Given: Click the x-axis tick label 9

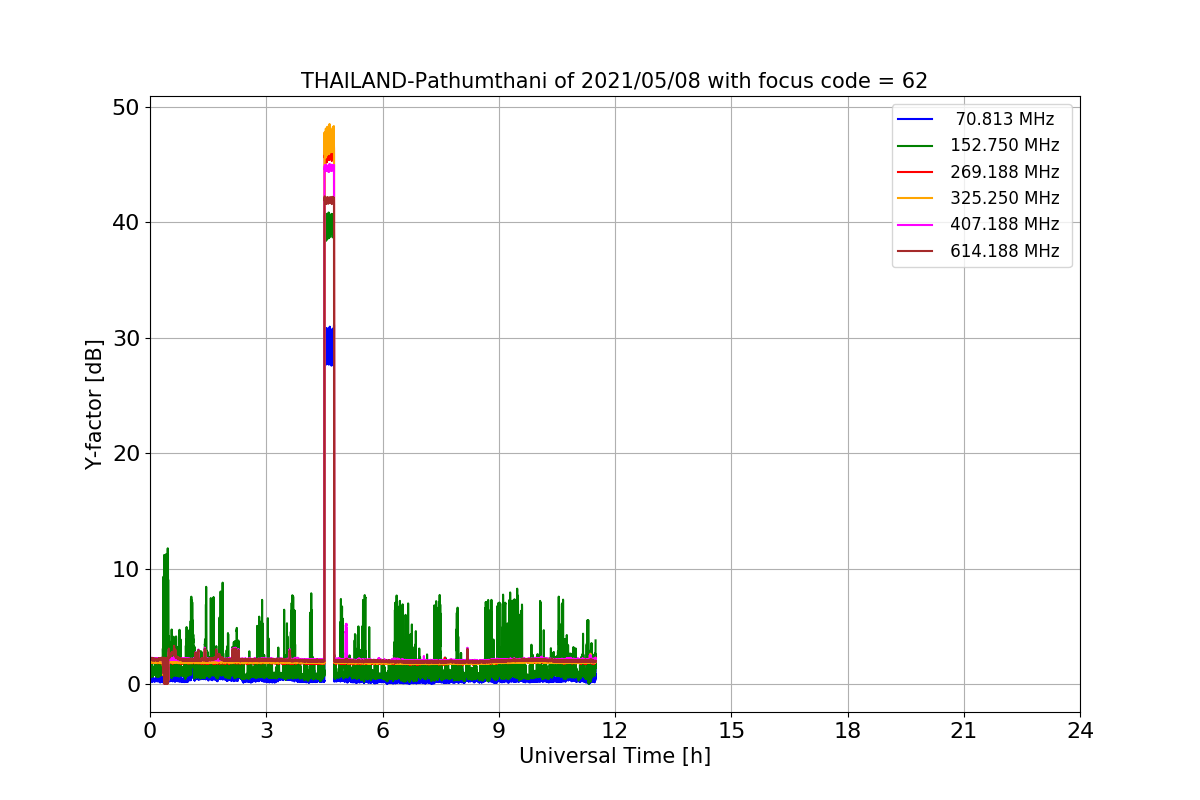Looking at the screenshot, I should (499, 731).
